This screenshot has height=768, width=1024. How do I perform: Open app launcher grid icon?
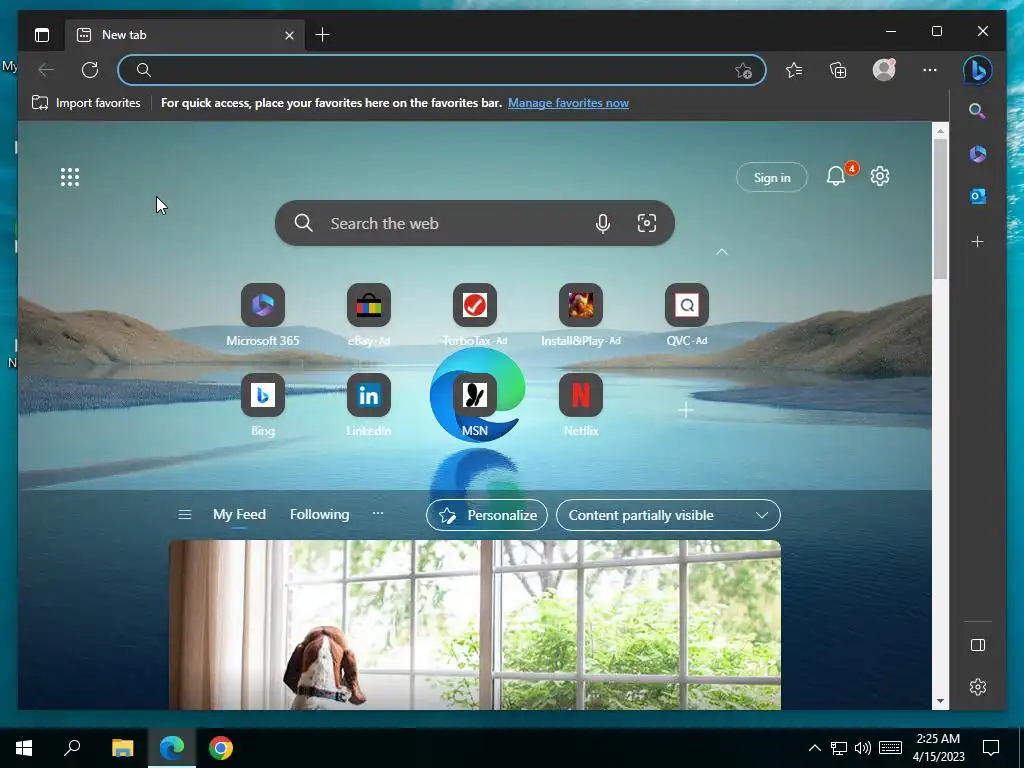[x=70, y=177]
